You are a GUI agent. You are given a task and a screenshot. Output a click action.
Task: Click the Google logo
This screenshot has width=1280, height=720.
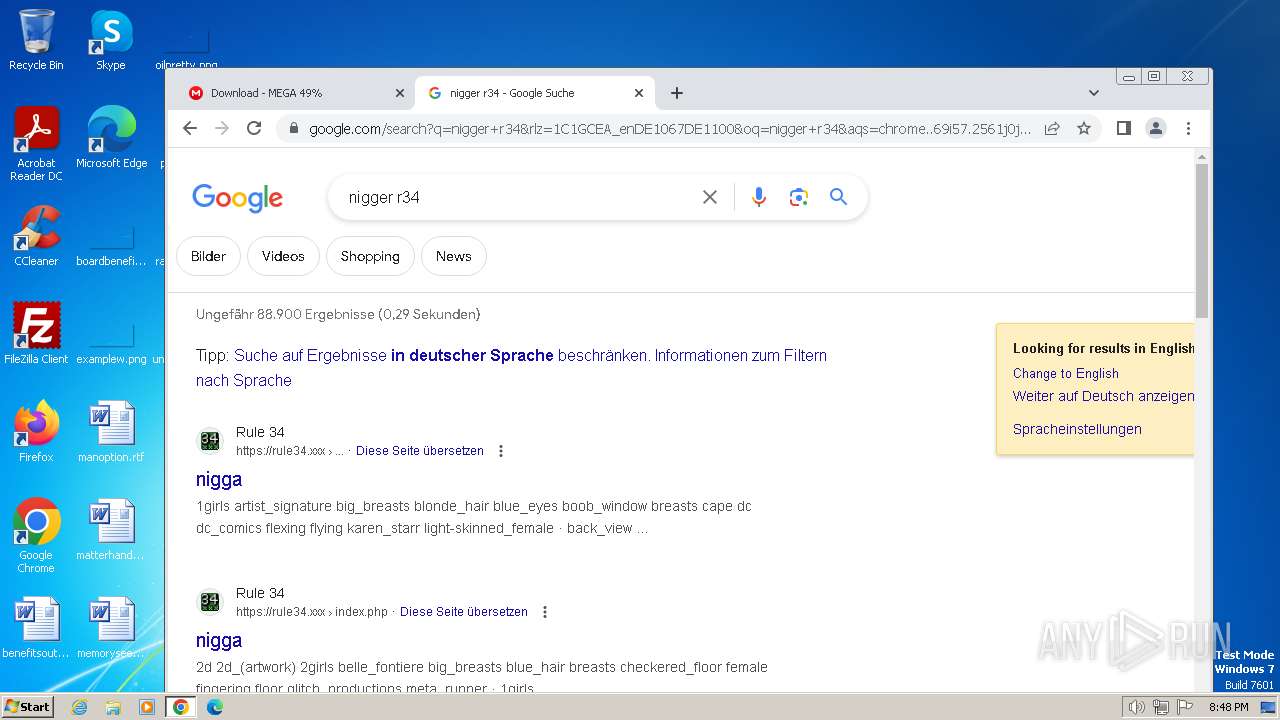click(x=238, y=198)
